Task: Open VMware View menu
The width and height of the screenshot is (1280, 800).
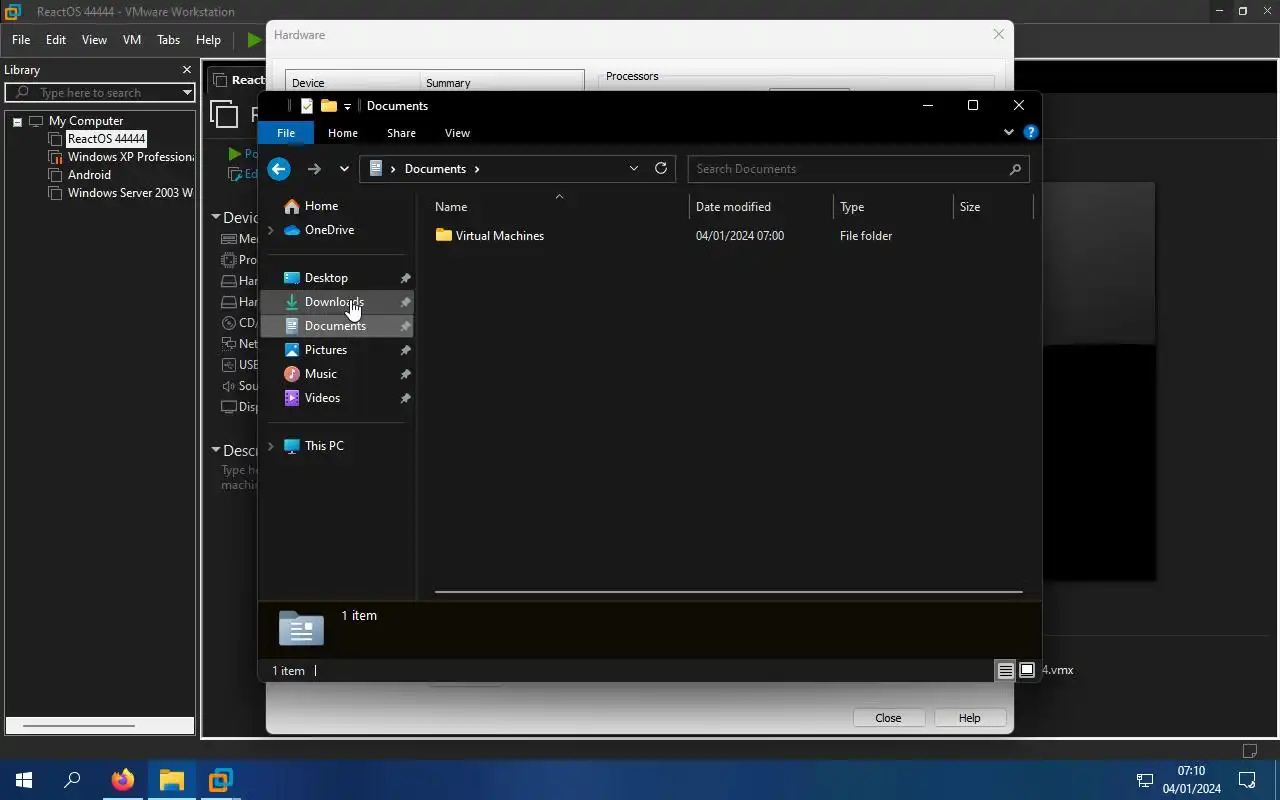Action: pyautogui.click(x=94, y=40)
